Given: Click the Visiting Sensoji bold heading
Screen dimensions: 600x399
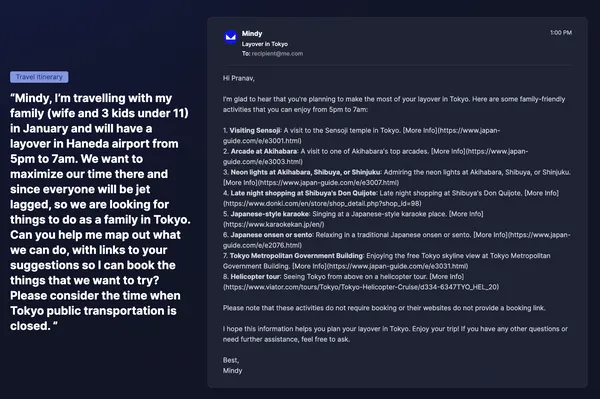Looking at the screenshot, I should click(x=255, y=130).
